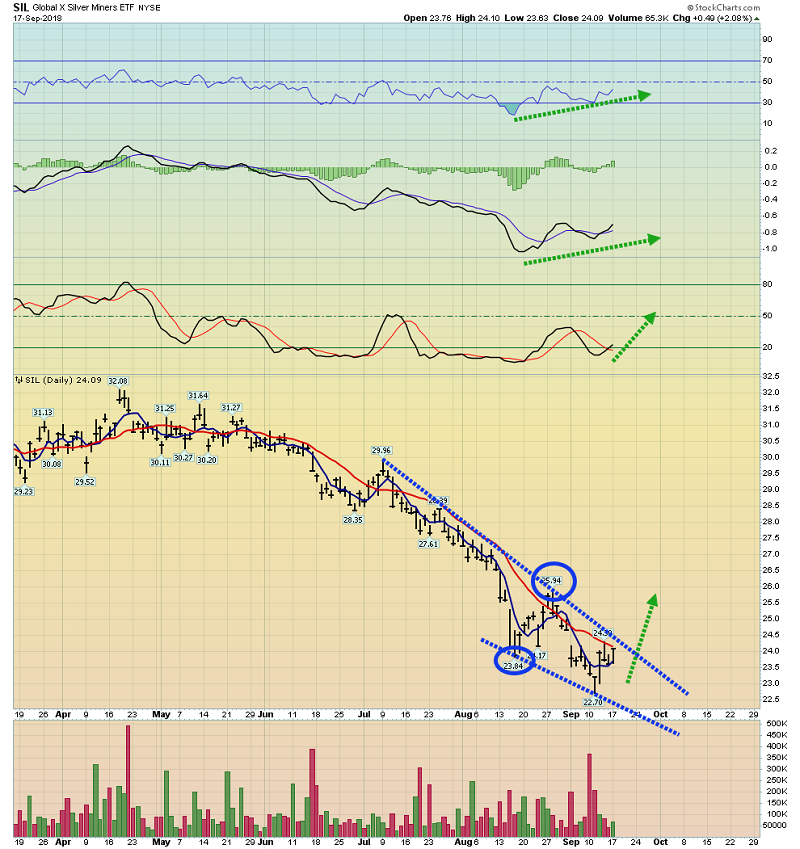Click the 27.0 tick on the price axis
This screenshot has width=800, height=849.
point(771,554)
